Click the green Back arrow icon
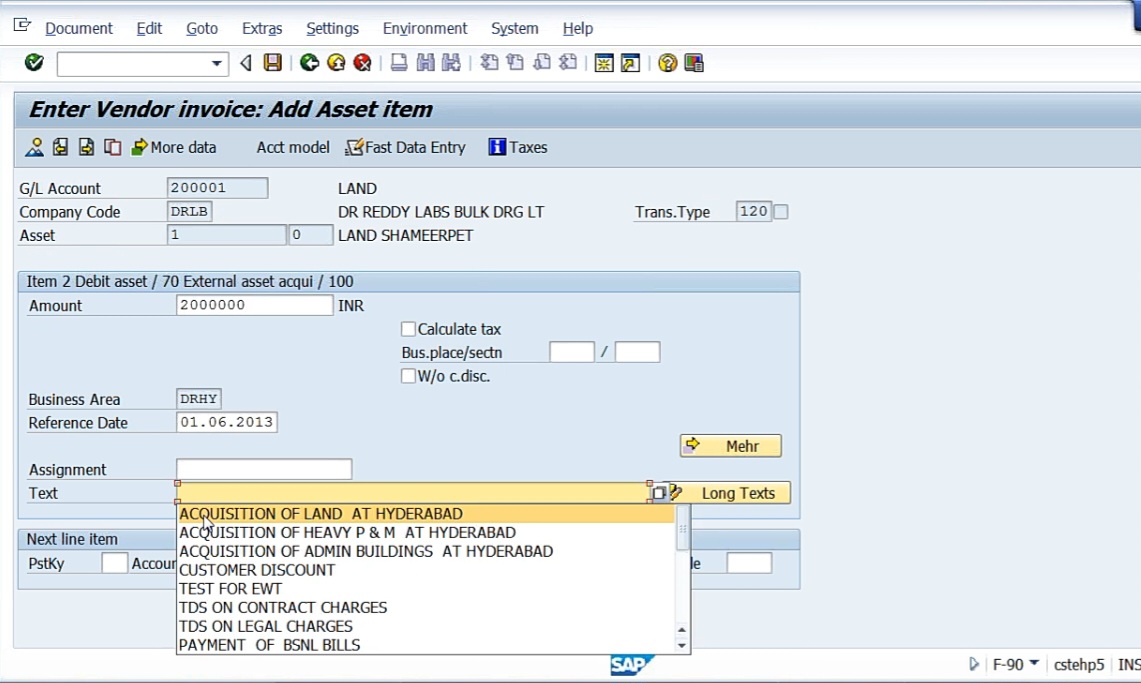Viewport: 1141px width, 683px height. click(309, 63)
